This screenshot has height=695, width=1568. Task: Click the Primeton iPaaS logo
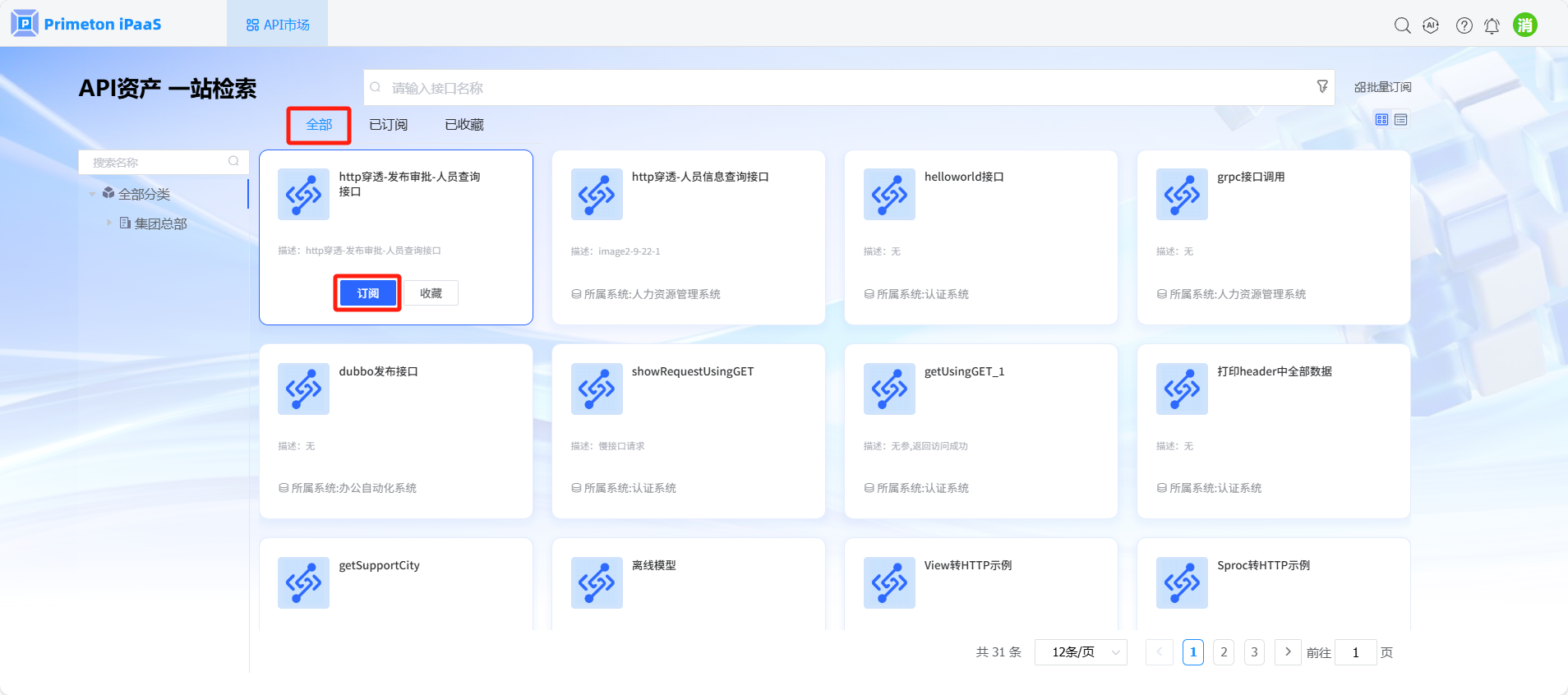point(86,24)
